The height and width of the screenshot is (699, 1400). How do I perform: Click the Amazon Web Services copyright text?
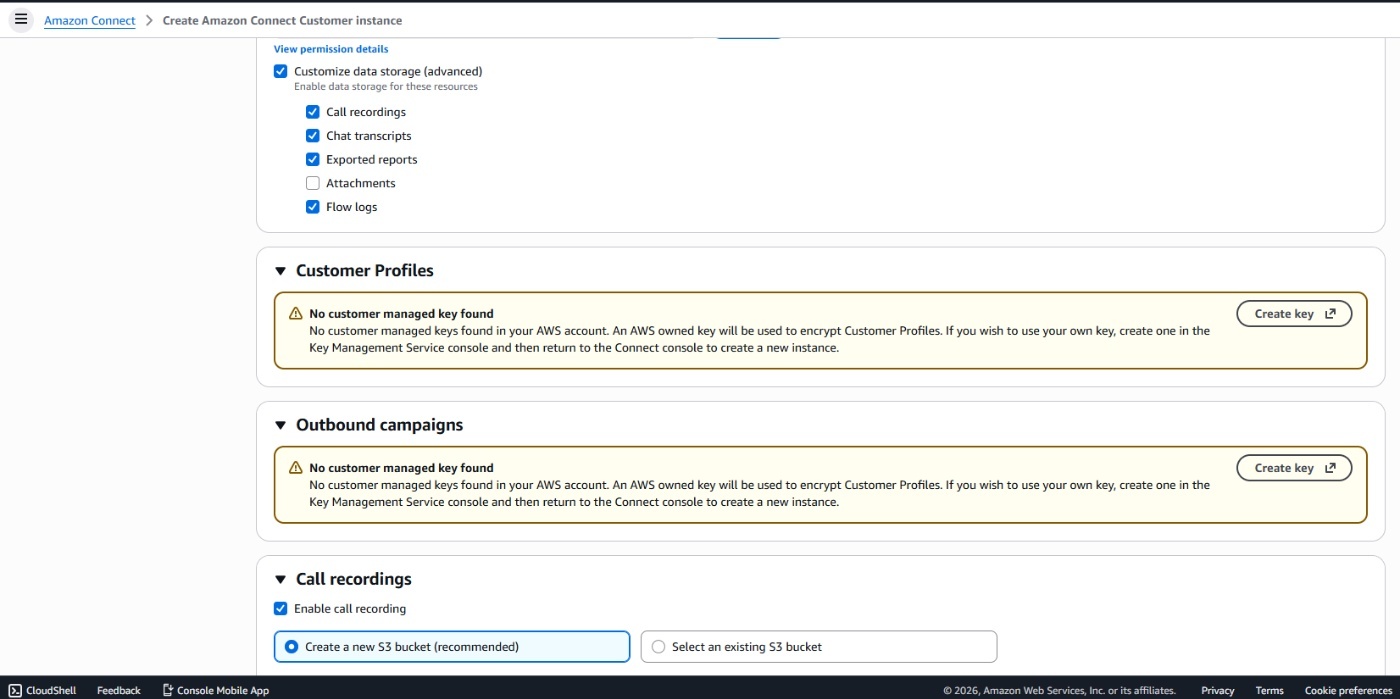(1059, 690)
